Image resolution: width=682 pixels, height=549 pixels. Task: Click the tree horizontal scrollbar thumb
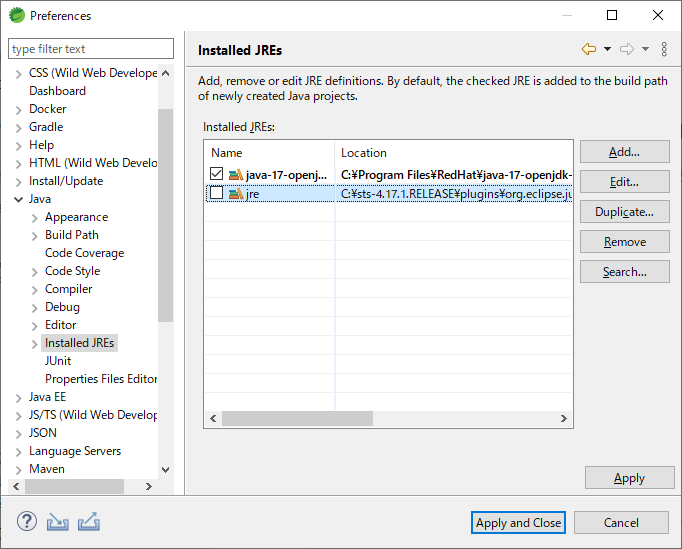[x=74, y=486]
